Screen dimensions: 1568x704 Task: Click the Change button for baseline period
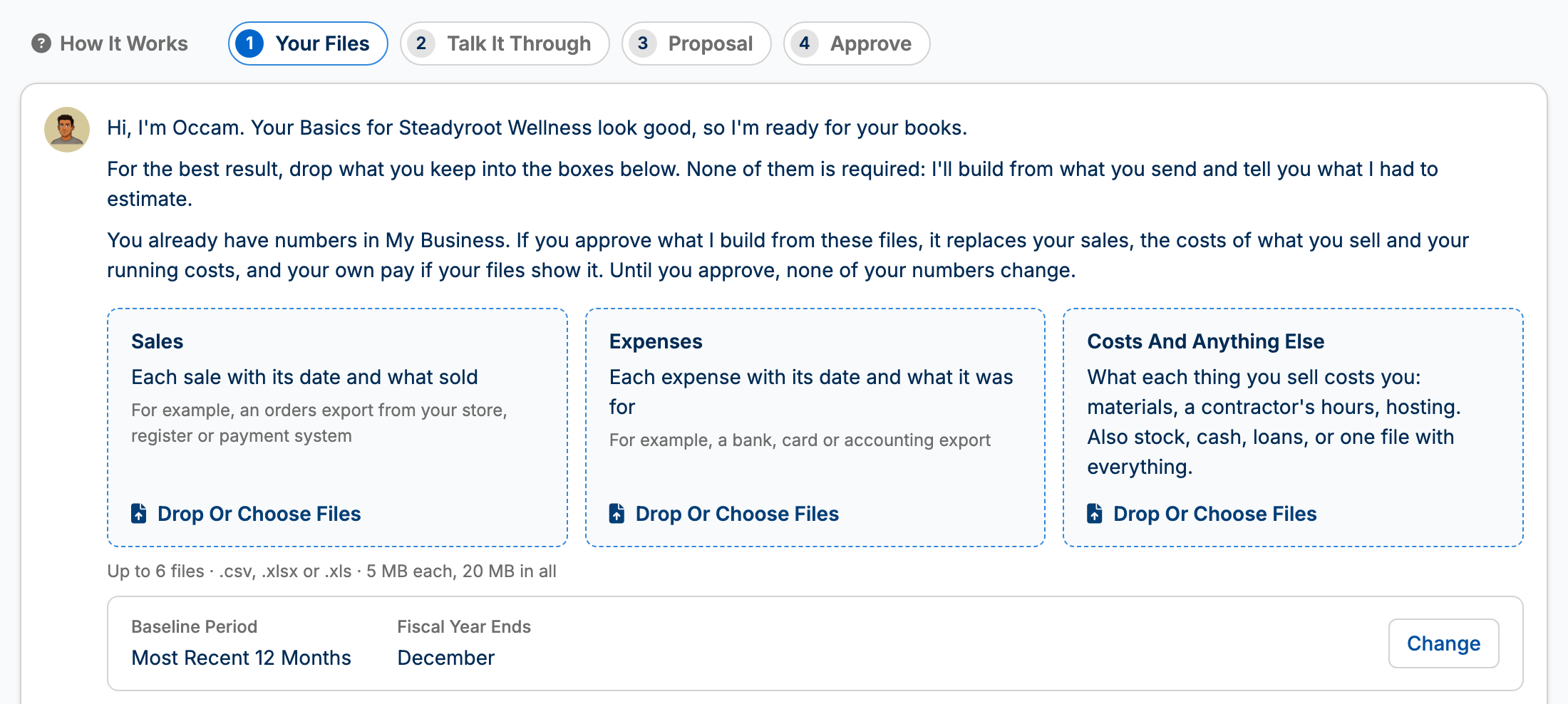click(1443, 643)
